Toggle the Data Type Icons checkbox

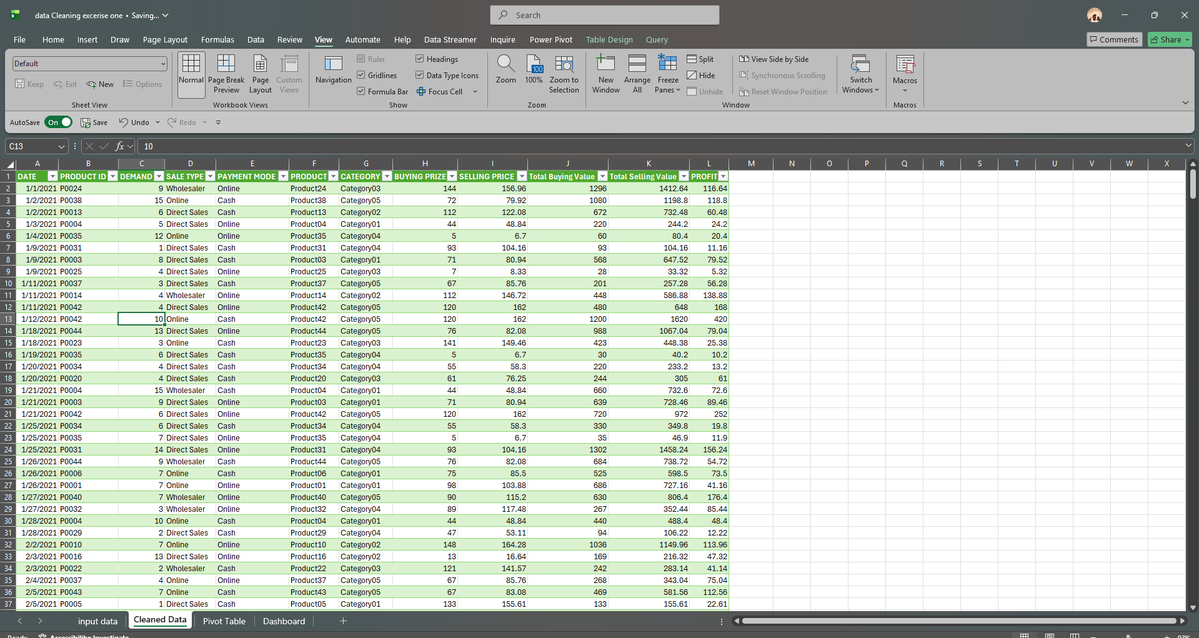(420, 75)
